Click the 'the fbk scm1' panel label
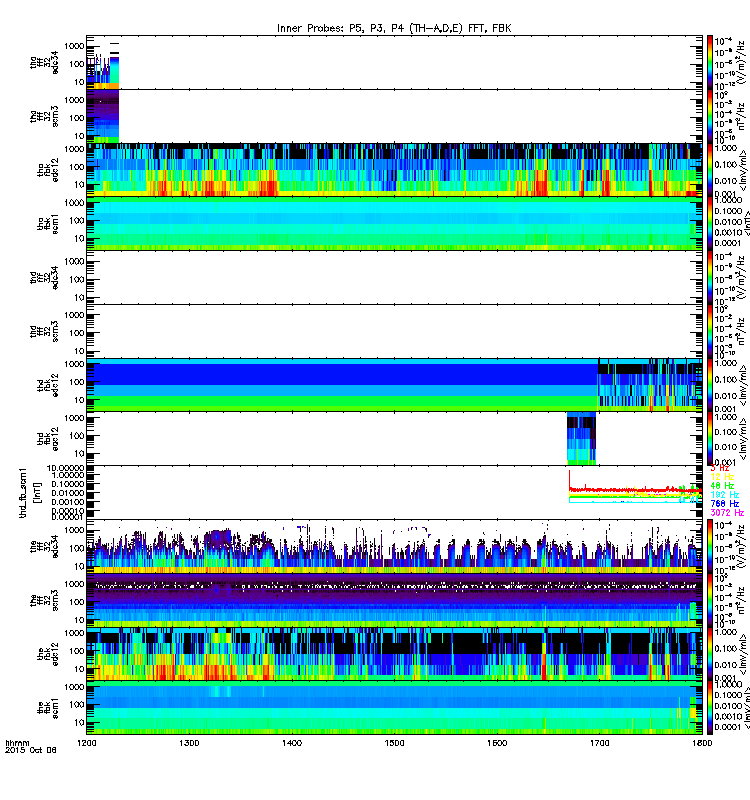The height and width of the screenshot is (800, 750). tap(47, 708)
